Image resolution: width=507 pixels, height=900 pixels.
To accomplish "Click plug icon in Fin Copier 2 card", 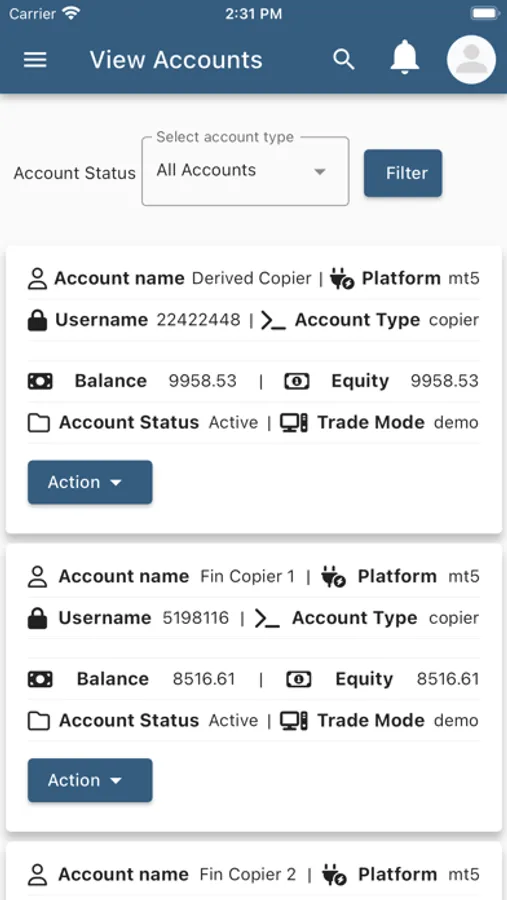I will 334,876.
